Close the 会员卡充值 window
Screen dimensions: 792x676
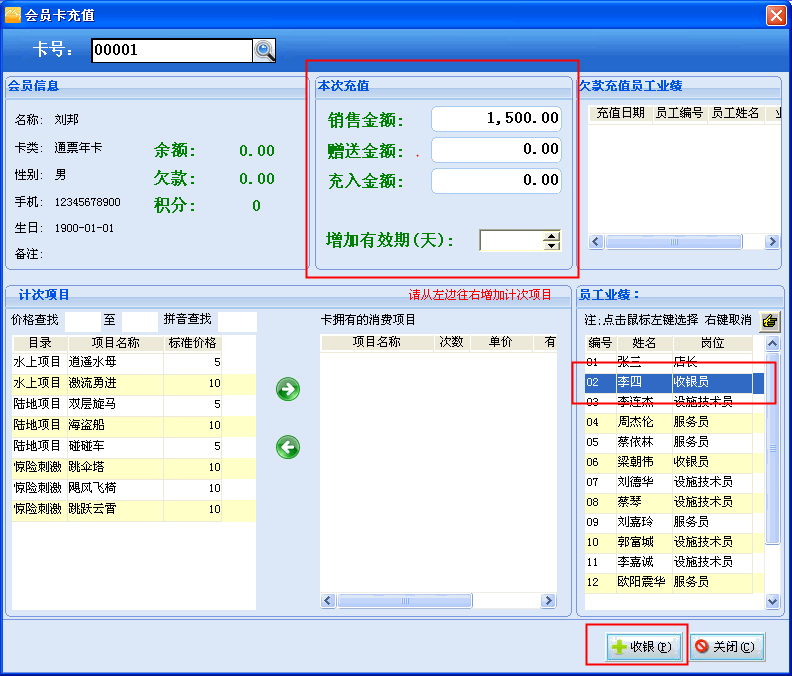pos(775,15)
